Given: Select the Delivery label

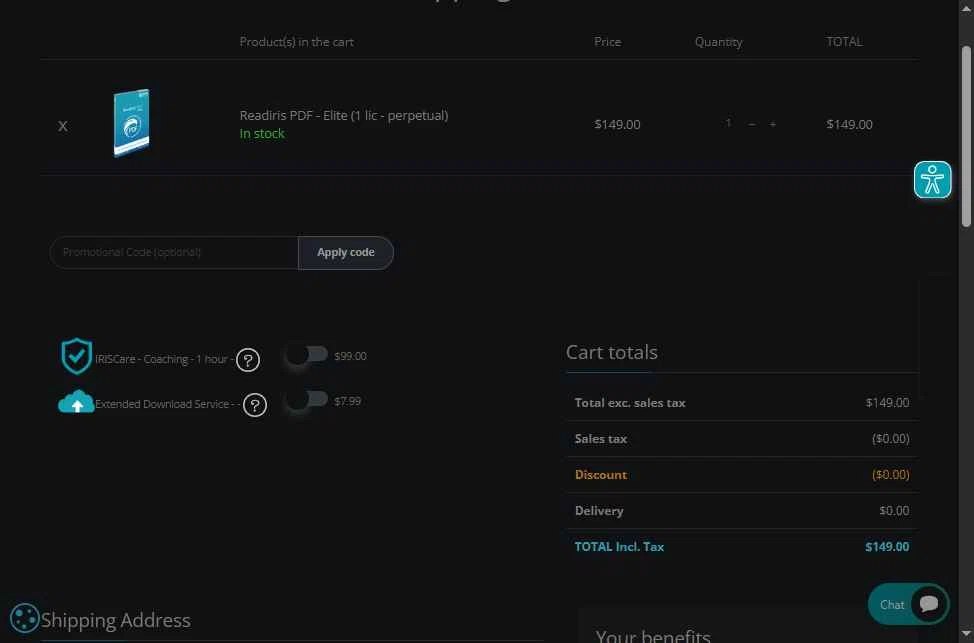Looking at the screenshot, I should point(599,511).
